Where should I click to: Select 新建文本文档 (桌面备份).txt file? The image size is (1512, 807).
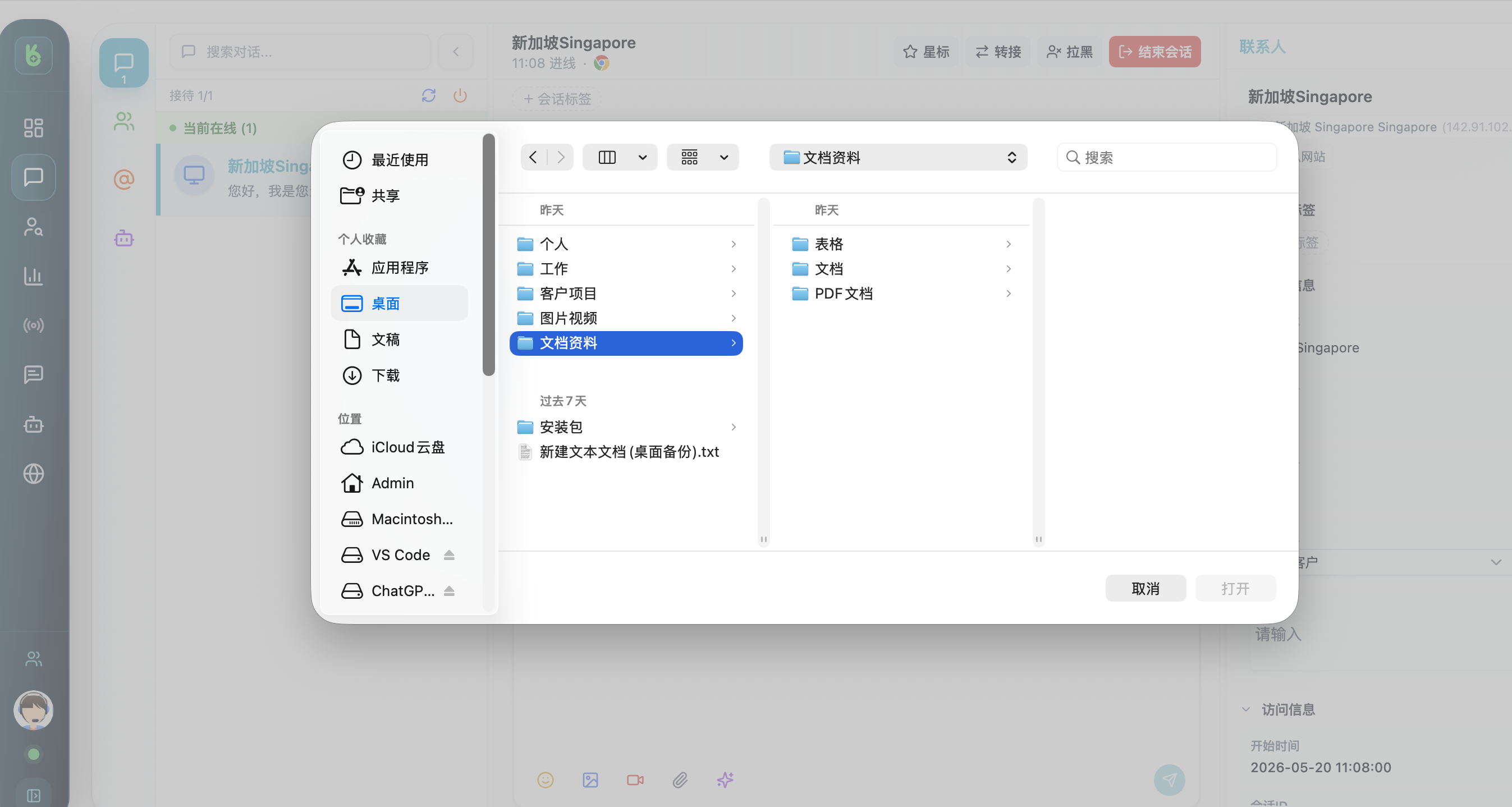626,452
